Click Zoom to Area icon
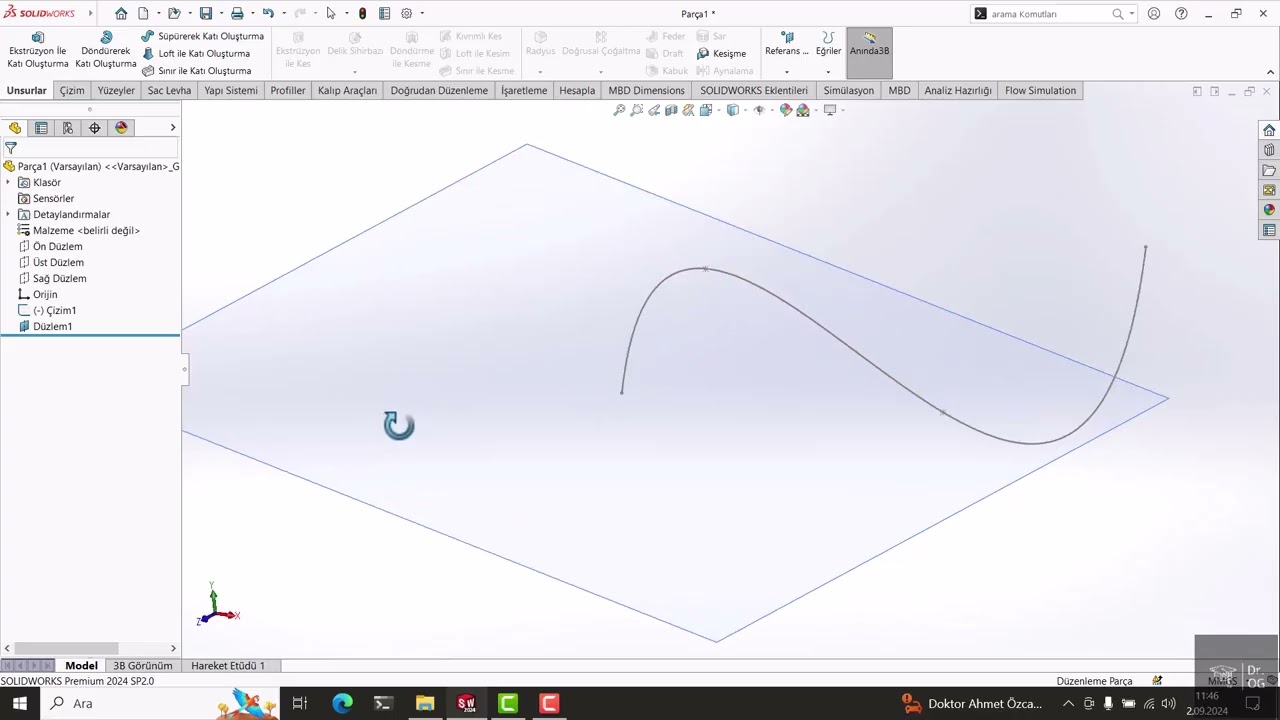The width and height of the screenshot is (1280, 720). (636, 110)
